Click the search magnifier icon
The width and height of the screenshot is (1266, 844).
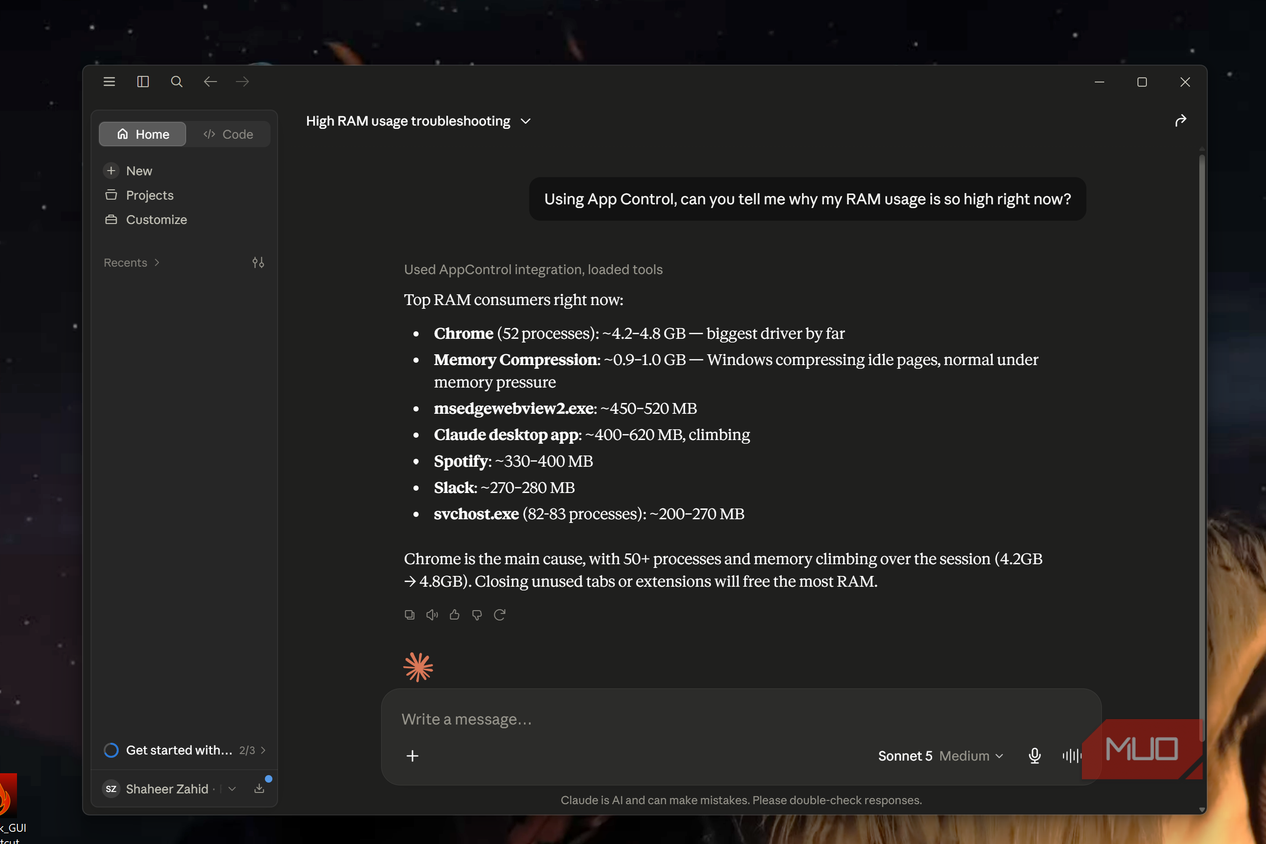pos(177,82)
